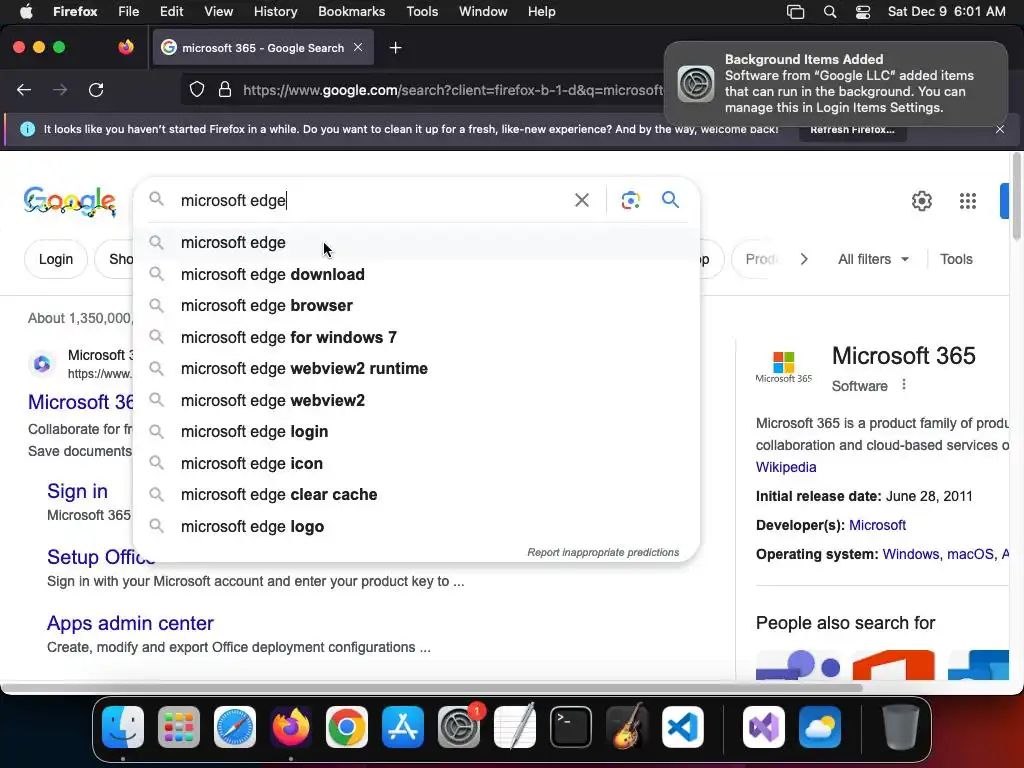Open the File menu
The width and height of the screenshot is (1024, 768).
pos(128,12)
